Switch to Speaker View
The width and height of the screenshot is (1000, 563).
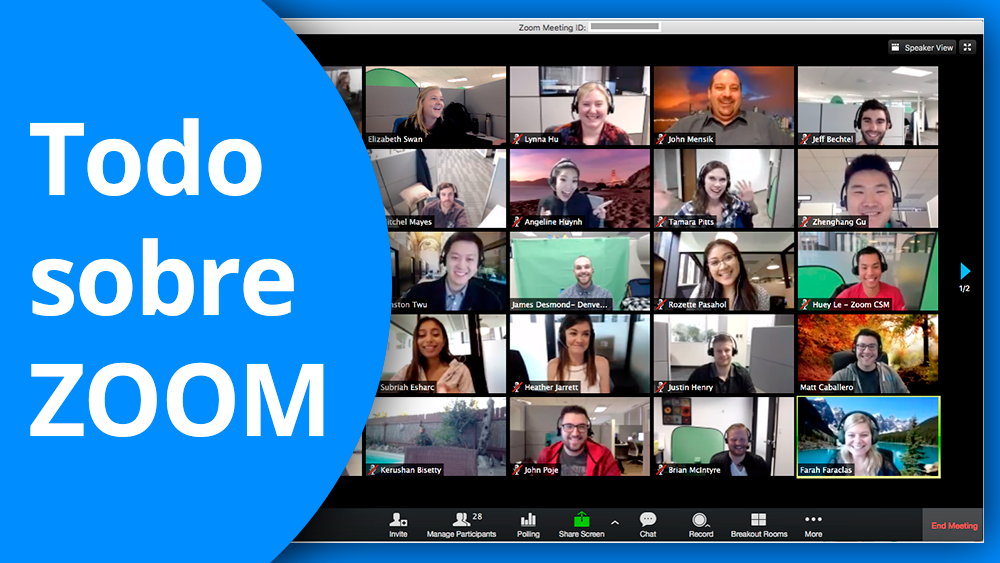(x=922, y=47)
